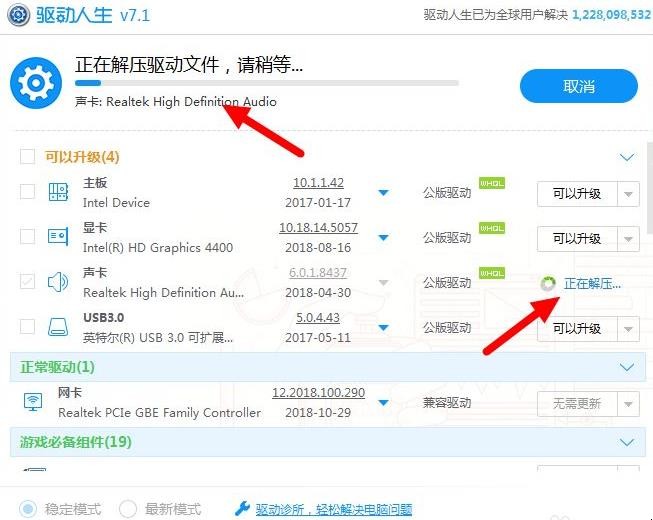Click the USB3.0 drive icon

[58, 327]
